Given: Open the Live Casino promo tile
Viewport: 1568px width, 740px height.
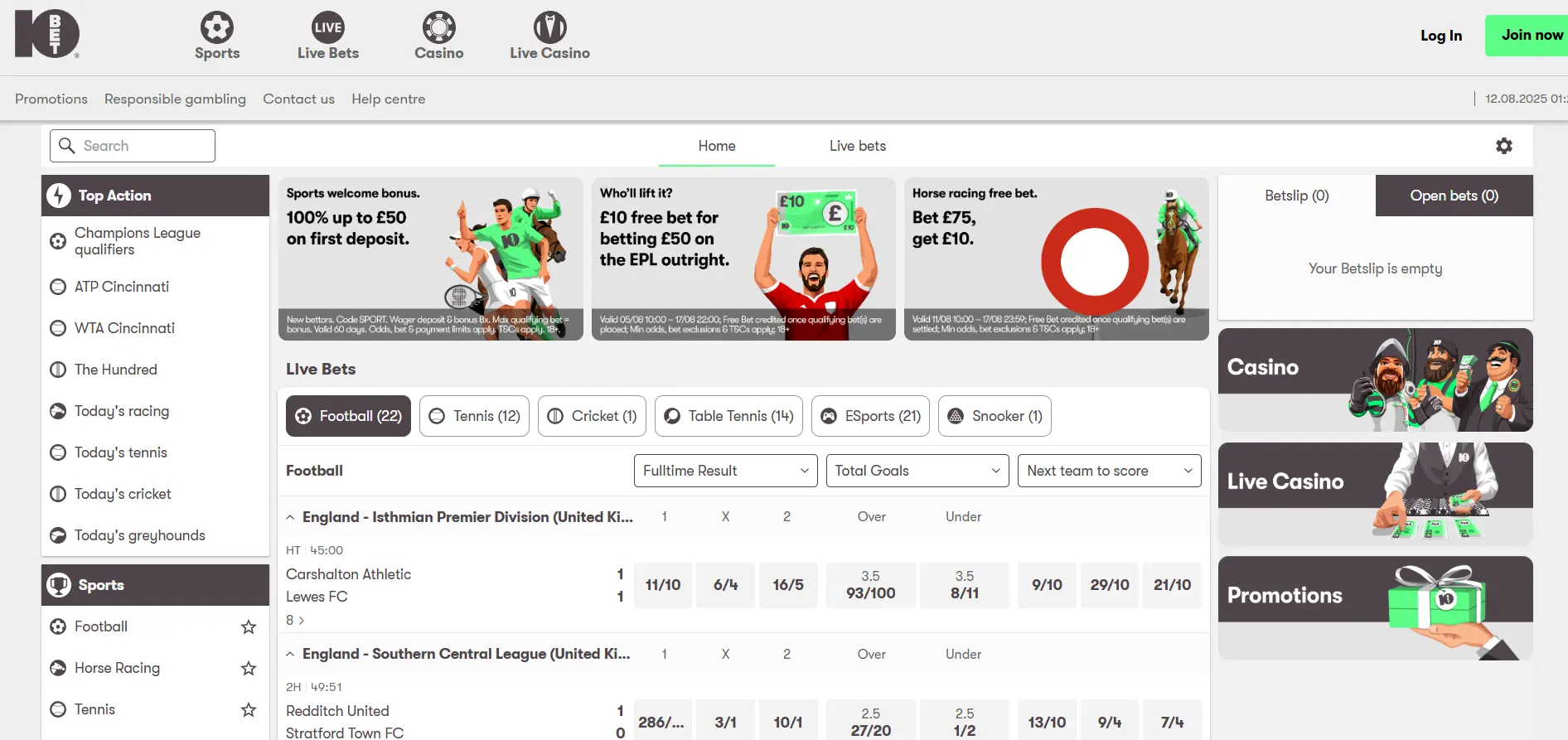Looking at the screenshot, I should [x=1376, y=494].
